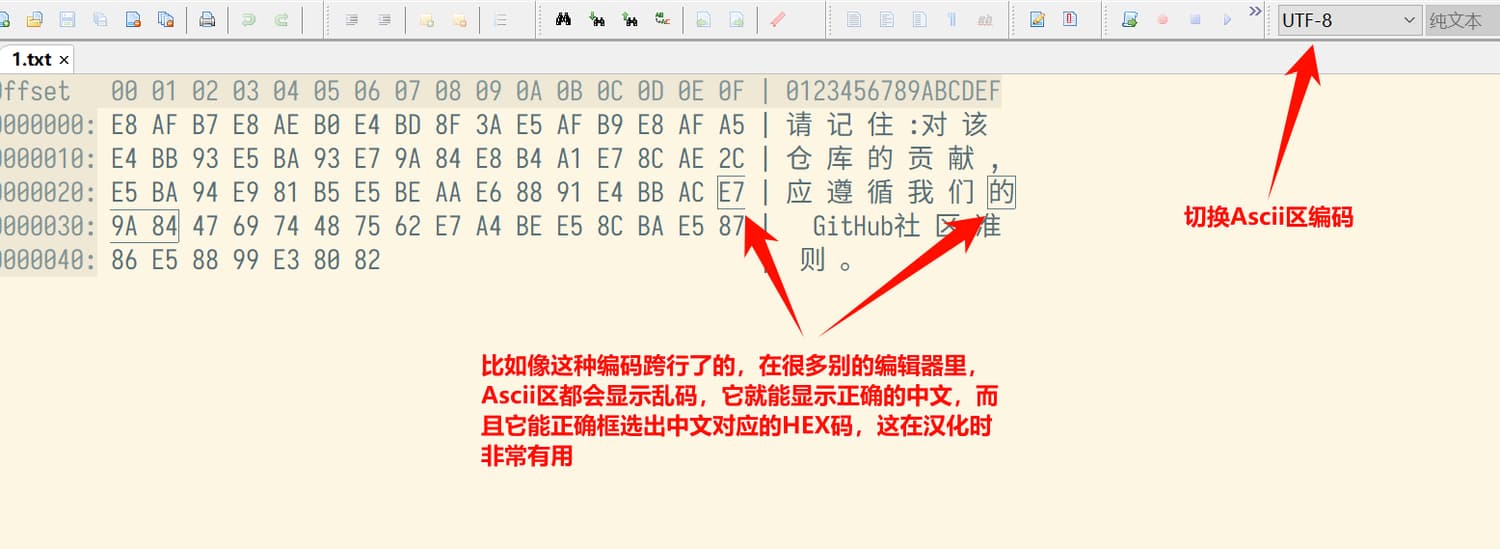This screenshot has height=549, width=1500.
Task: Click the boxed character 的
Action: coord(1001,192)
